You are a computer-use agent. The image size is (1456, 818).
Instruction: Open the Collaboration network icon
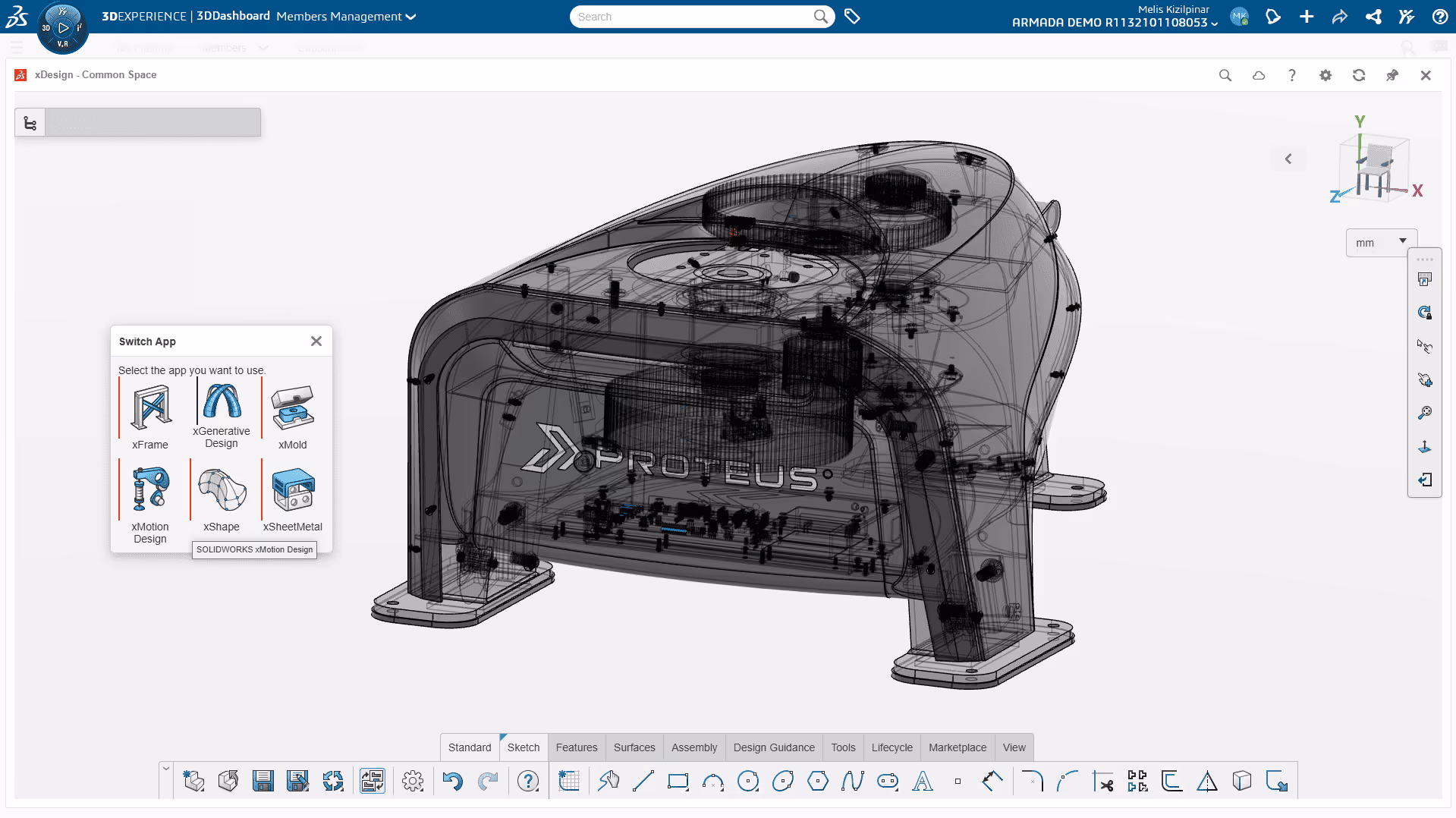tap(1373, 17)
